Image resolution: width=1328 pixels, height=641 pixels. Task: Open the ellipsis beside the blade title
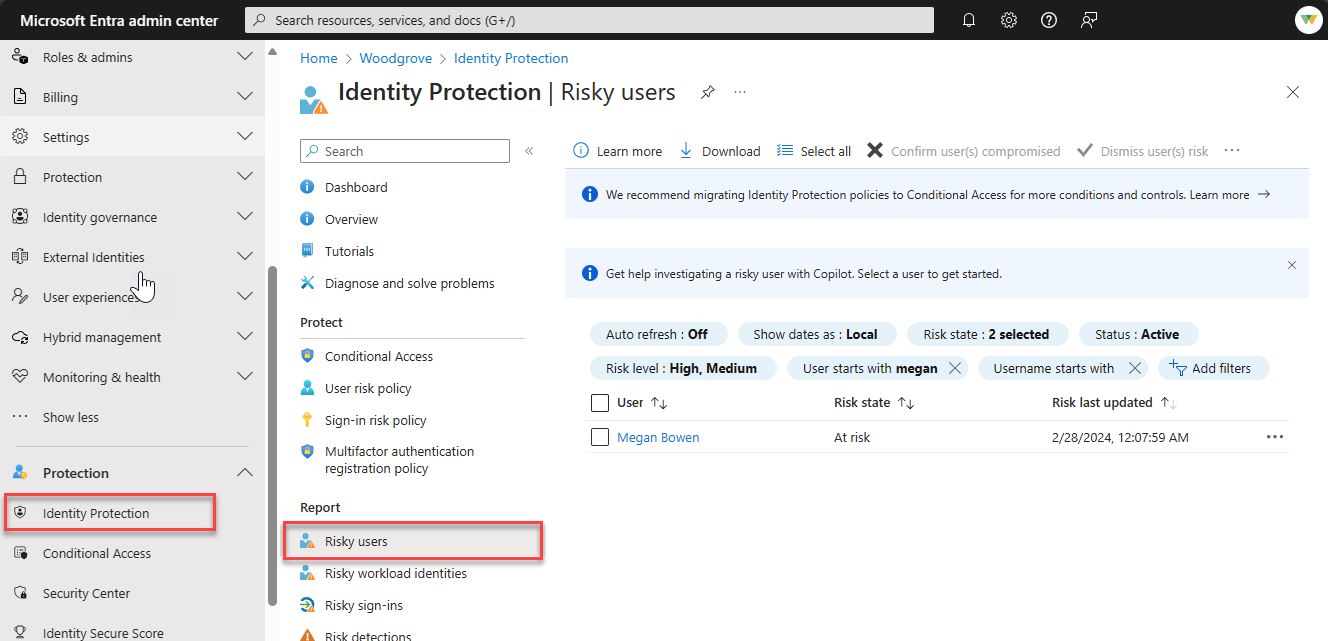(x=740, y=92)
